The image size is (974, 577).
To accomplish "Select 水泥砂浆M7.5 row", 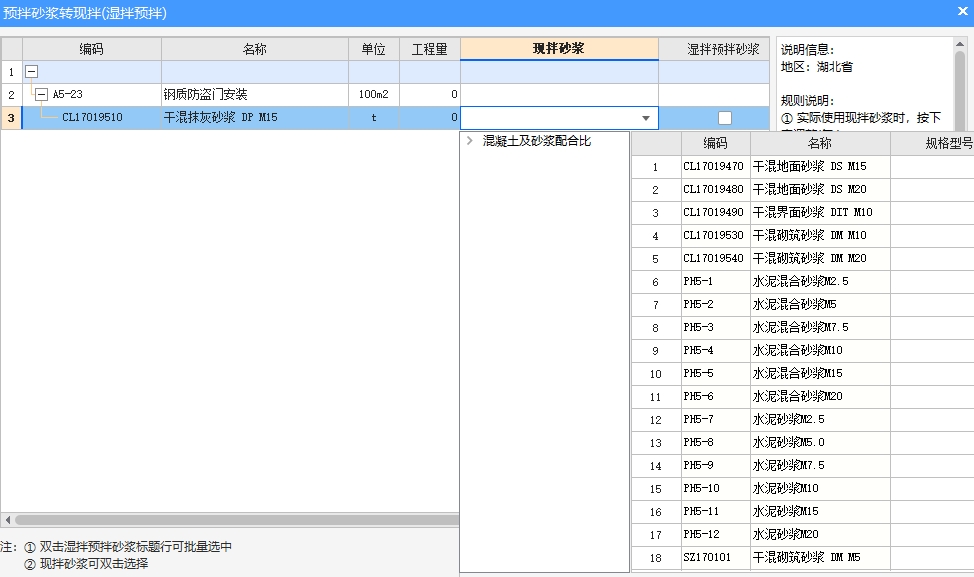I will coord(803,465).
